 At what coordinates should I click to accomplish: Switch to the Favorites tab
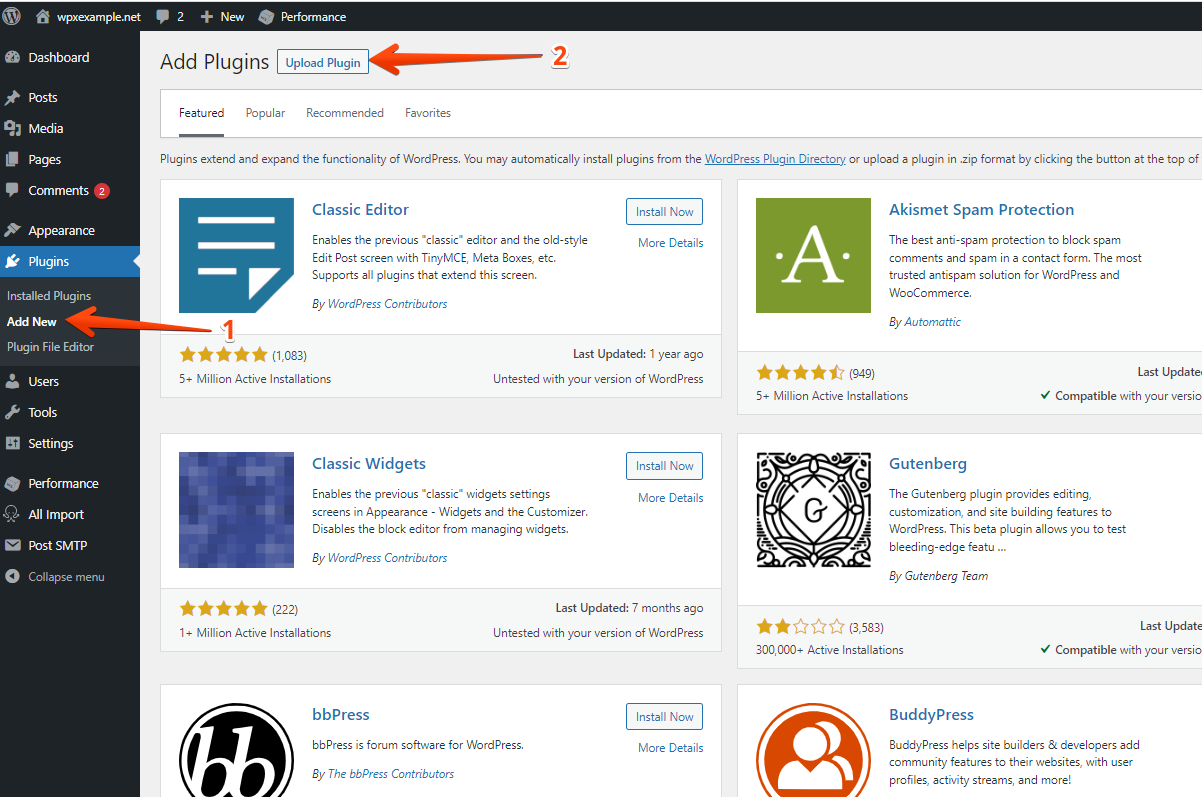tap(428, 113)
